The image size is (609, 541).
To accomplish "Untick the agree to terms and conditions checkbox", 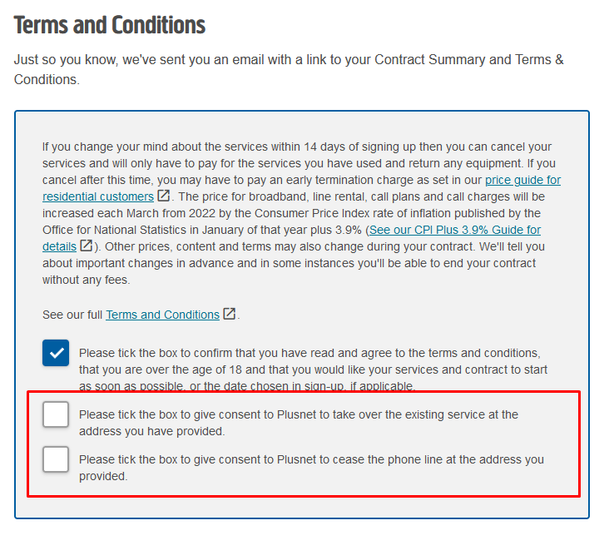I will tap(56, 353).
